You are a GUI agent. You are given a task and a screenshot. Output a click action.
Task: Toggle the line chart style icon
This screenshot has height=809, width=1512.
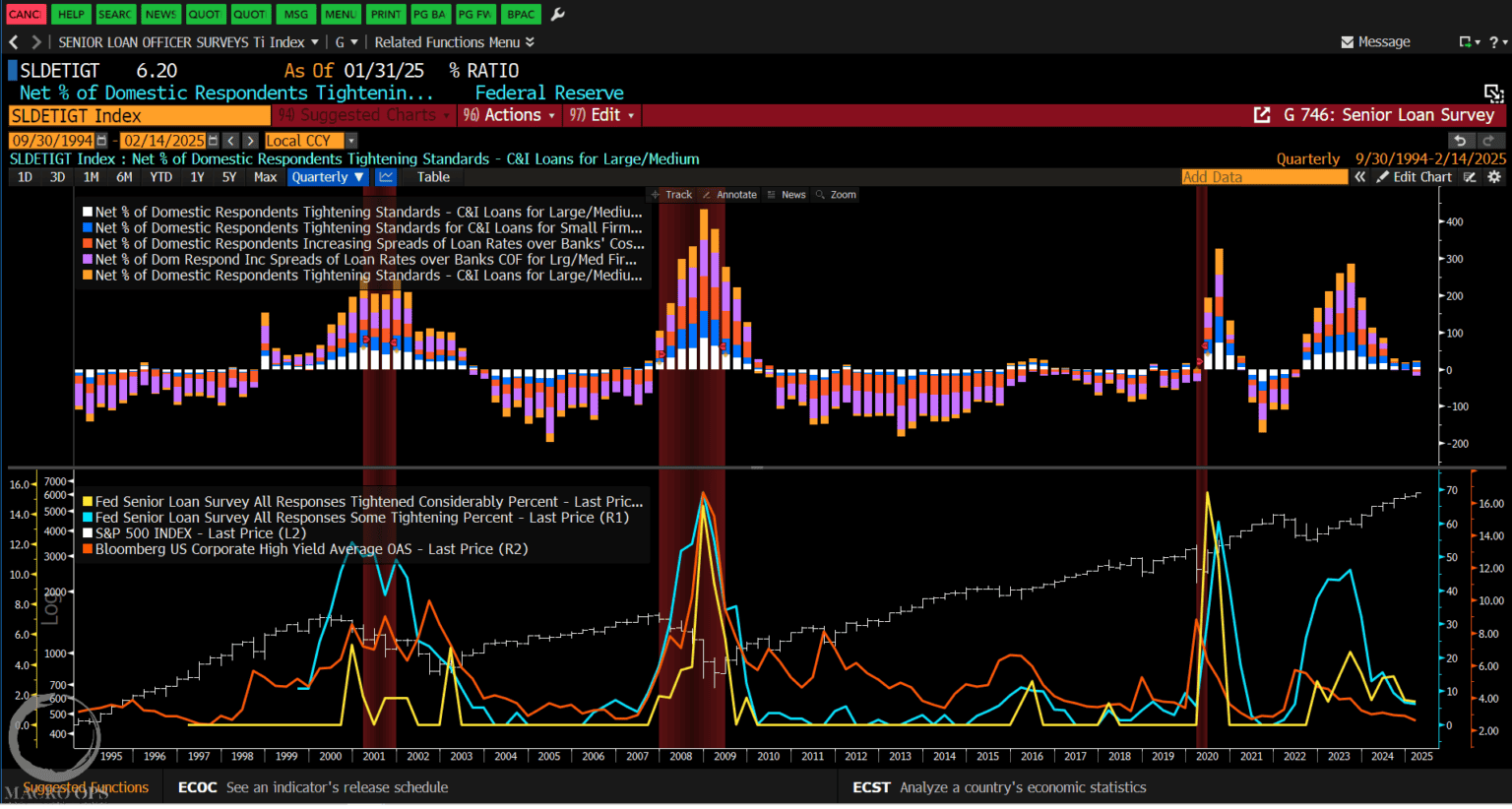386,176
